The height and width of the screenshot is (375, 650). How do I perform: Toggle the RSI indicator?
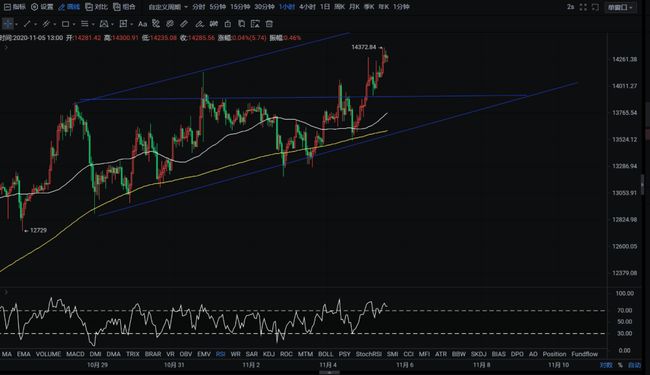pyautogui.click(x=221, y=354)
